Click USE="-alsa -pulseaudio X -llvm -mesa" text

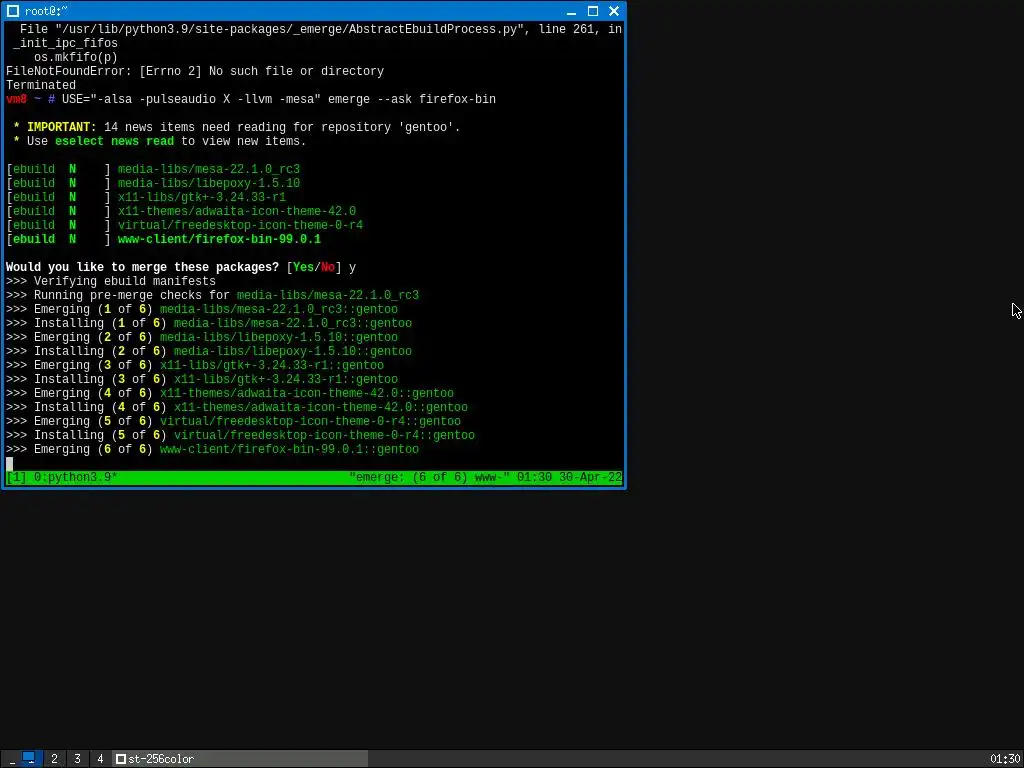point(191,99)
